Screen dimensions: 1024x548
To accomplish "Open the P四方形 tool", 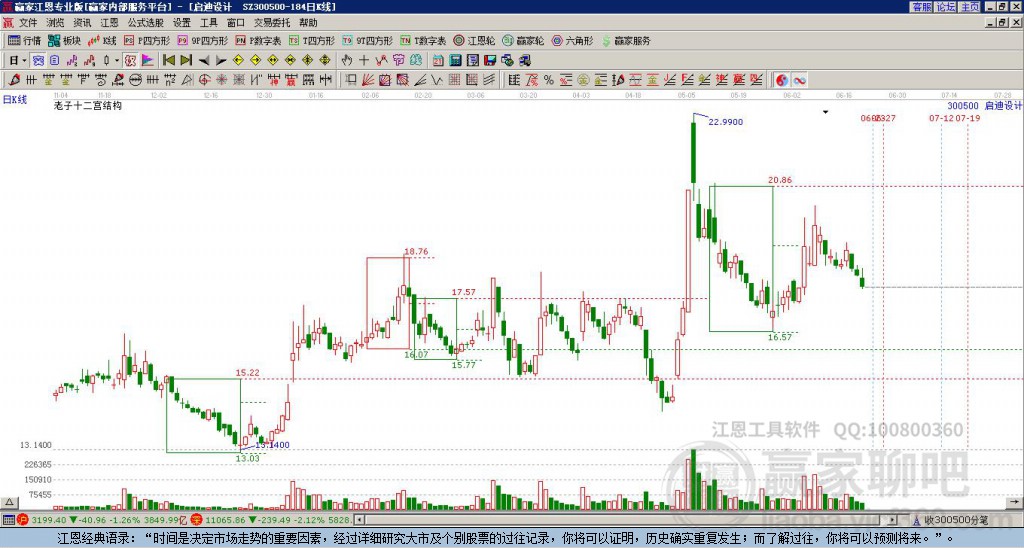I will click(147, 40).
